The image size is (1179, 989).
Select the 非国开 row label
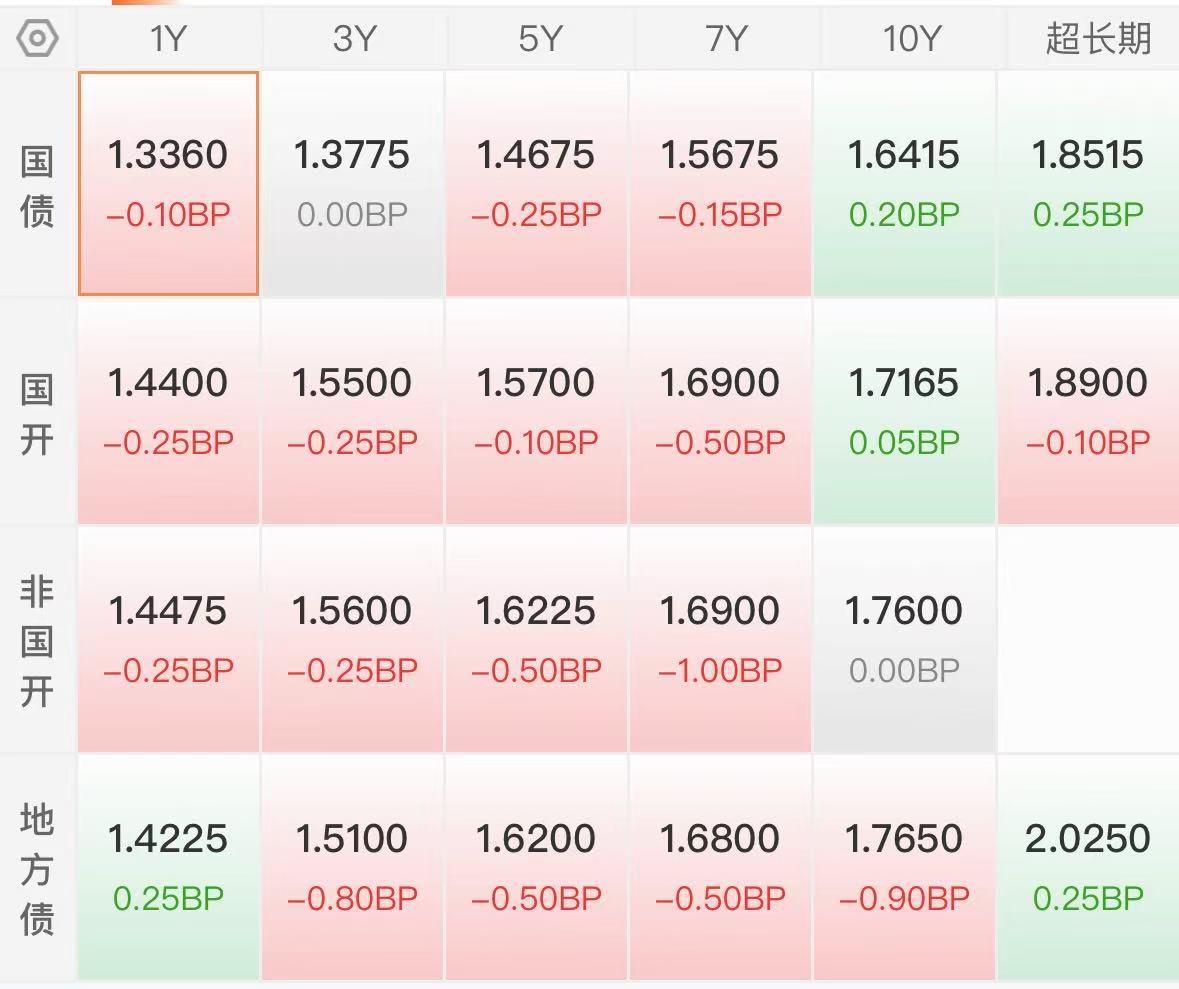coord(37,642)
